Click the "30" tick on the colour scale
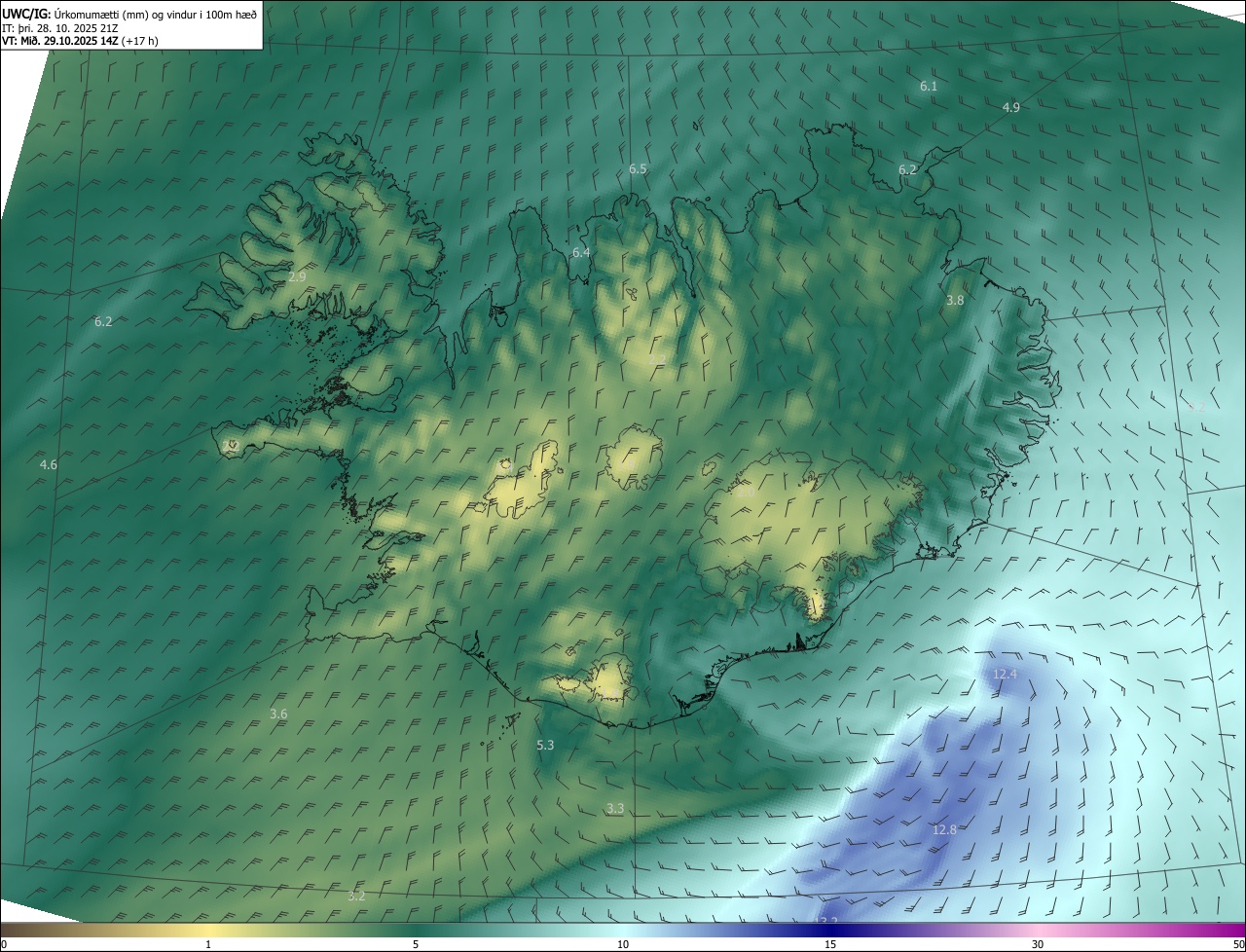The width and height of the screenshot is (1246, 952). 1038,945
